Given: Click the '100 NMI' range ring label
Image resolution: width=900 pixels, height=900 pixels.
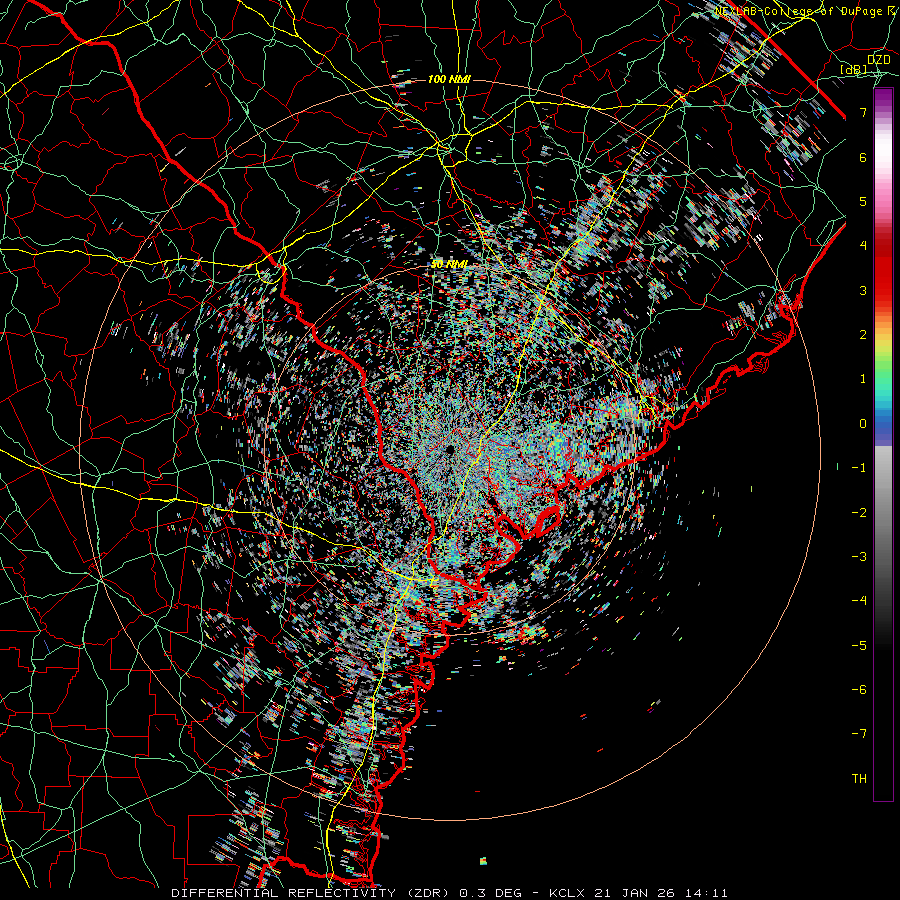Looking at the screenshot, I should (449, 79).
